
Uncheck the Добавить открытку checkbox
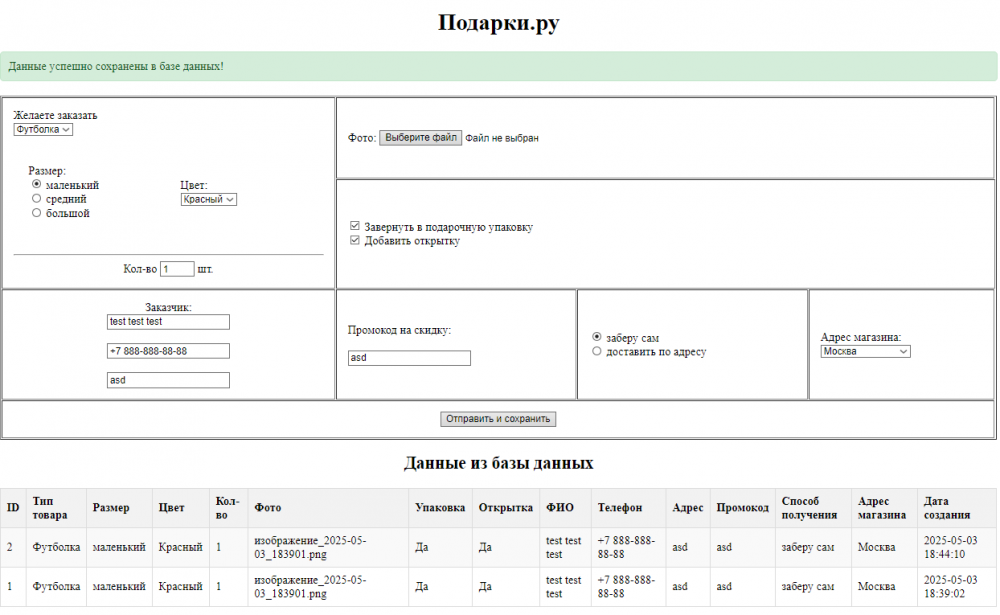[355, 241]
